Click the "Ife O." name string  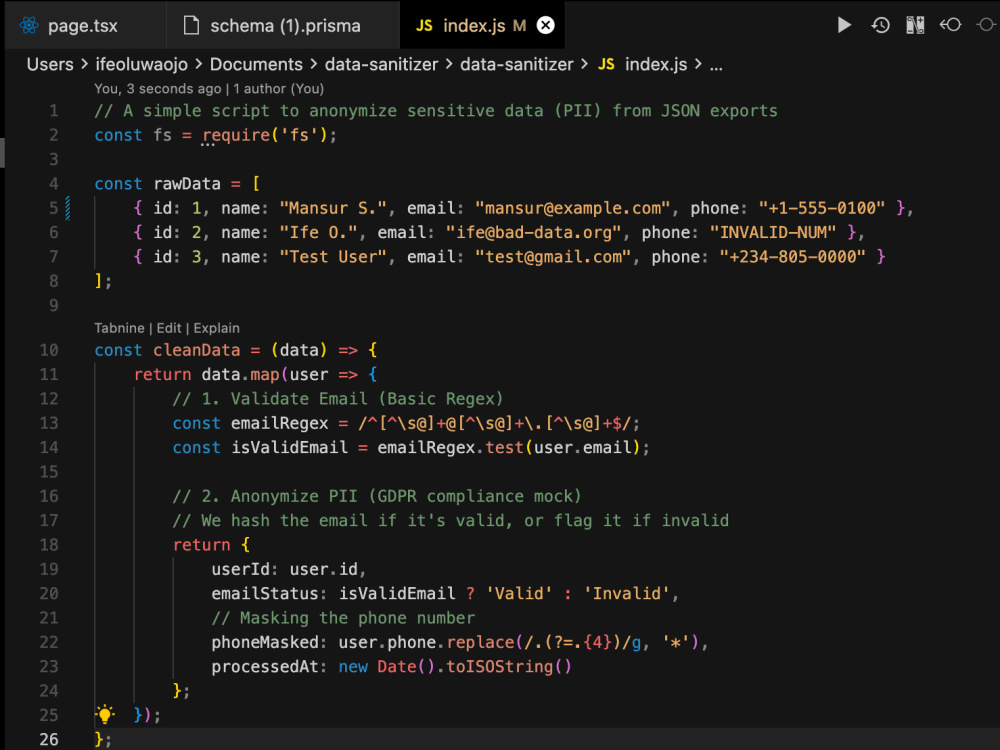318,232
